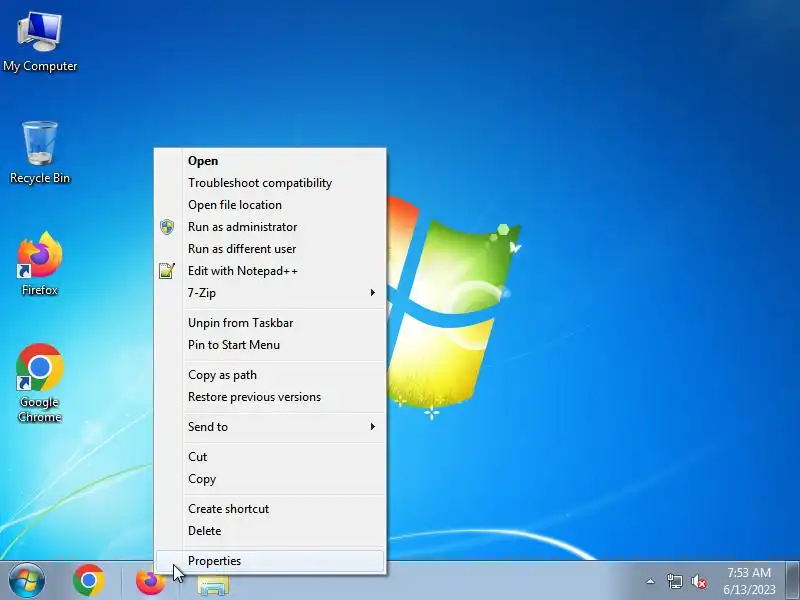Screen dimensions: 800x600
Task: Click the Show desktop strip
Action: click(x=792, y=581)
